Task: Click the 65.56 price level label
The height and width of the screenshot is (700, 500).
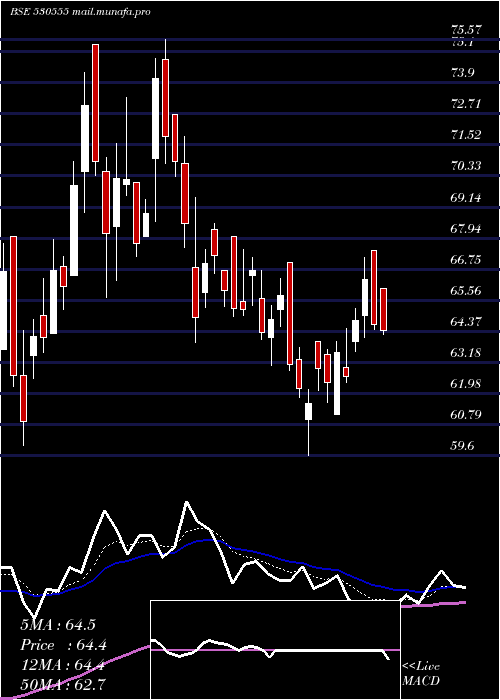Action: pyautogui.click(x=466, y=291)
